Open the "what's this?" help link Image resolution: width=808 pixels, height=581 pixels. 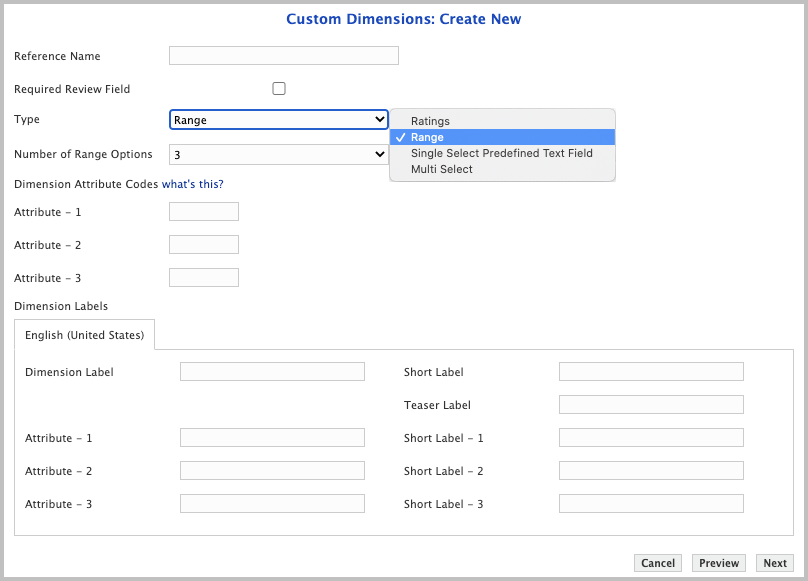pos(193,184)
